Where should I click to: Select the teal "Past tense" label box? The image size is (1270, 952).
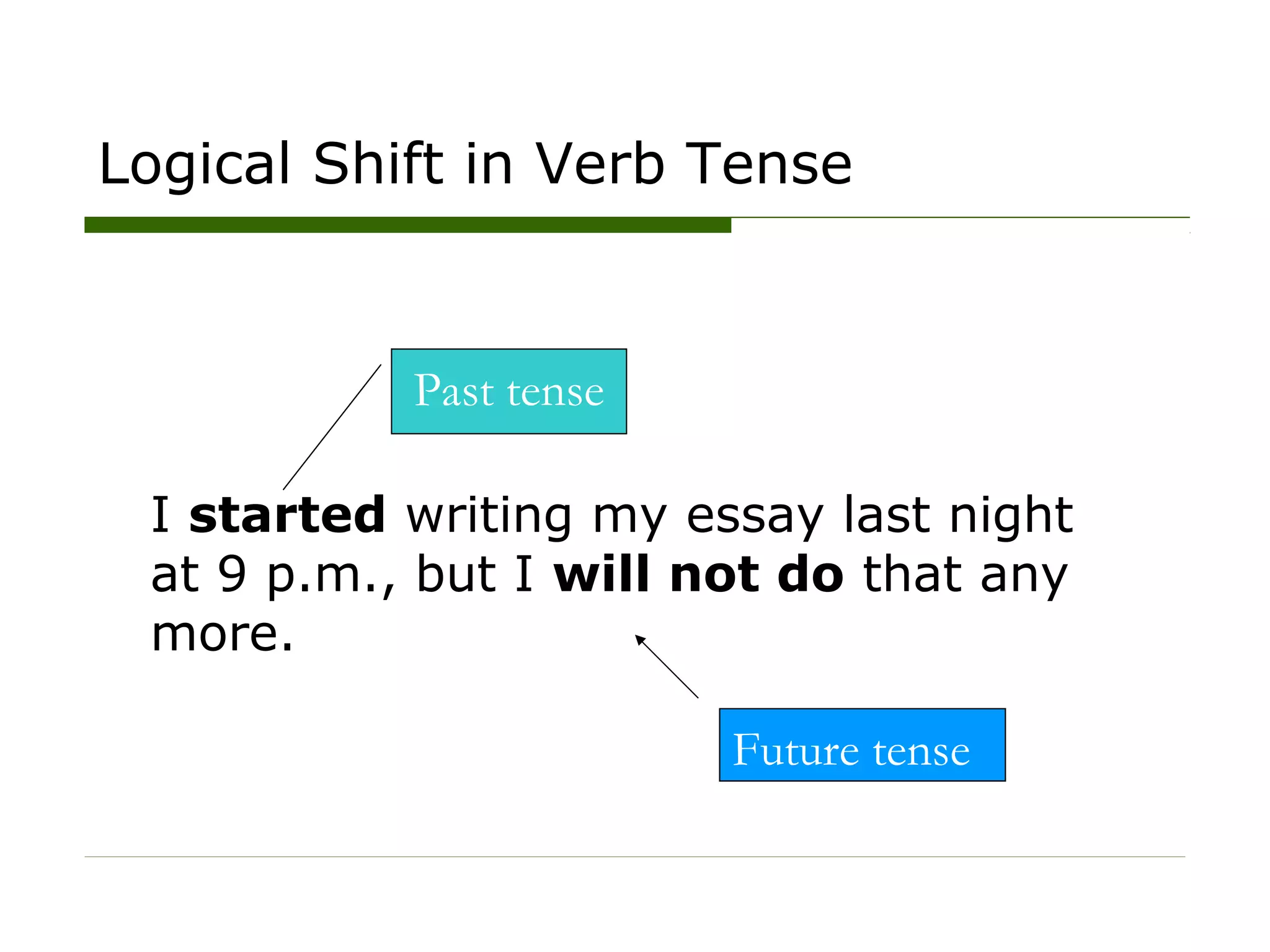pos(508,391)
